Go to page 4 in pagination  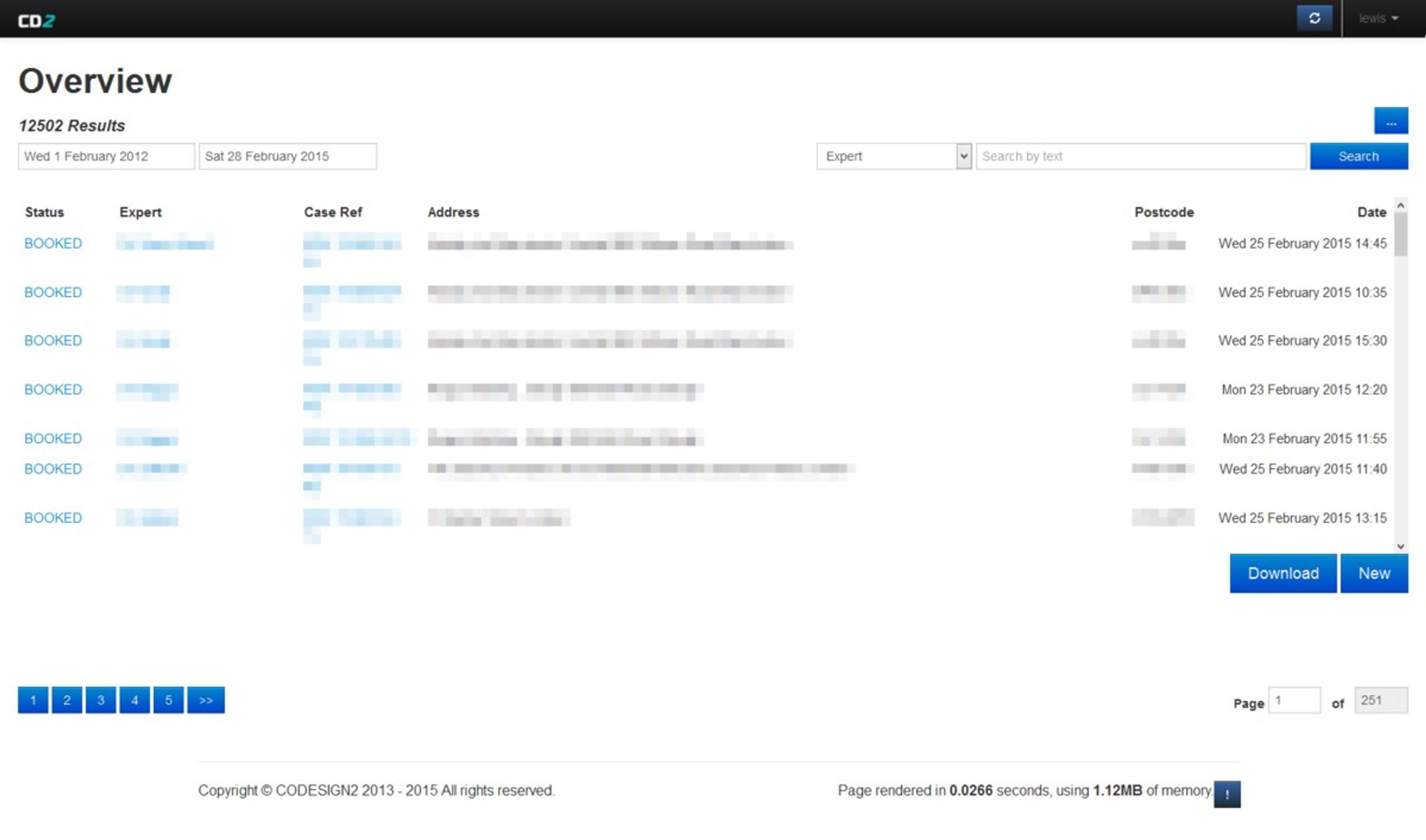(x=135, y=700)
